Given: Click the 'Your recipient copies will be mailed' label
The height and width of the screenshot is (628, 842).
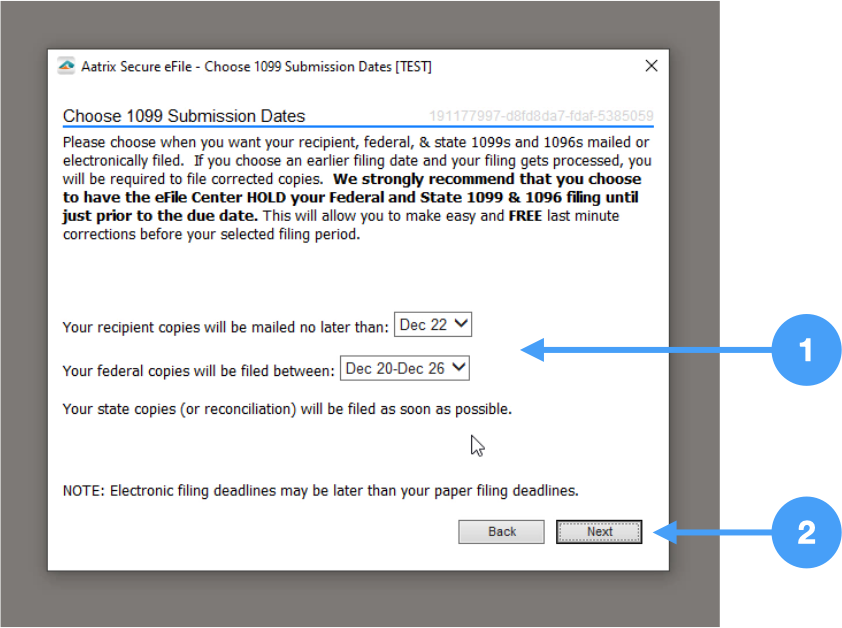Looking at the screenshot, I should click(x=226, y=327).
